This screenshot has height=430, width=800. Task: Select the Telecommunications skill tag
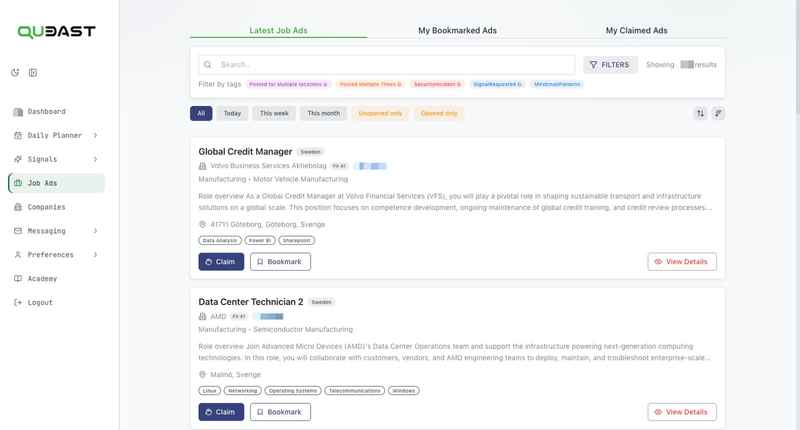click(x=355, y=391)
